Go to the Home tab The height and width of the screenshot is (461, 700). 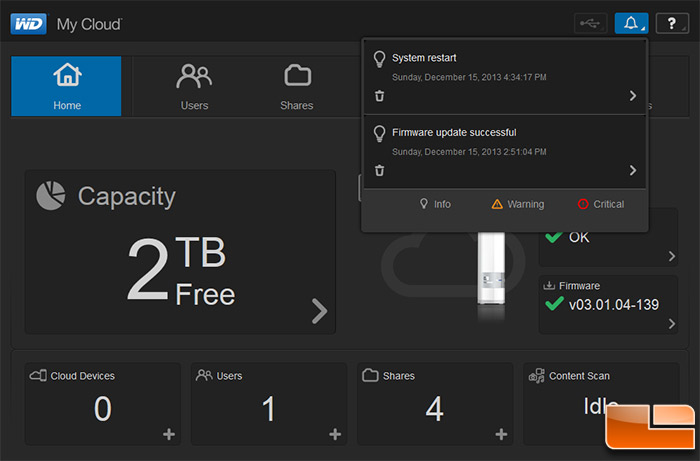(x=66, y=86)
